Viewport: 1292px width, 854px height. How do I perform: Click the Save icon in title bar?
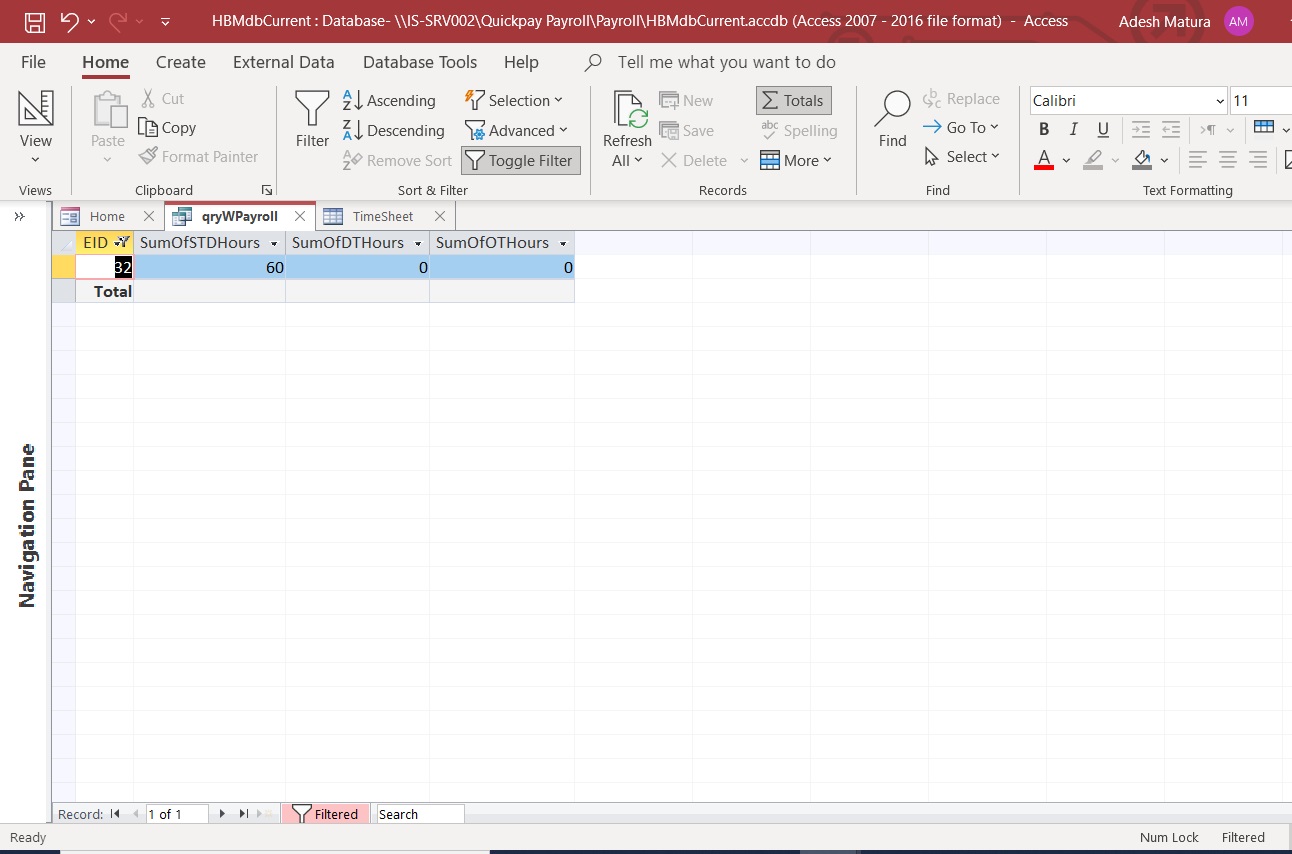[x=34, y=21]
